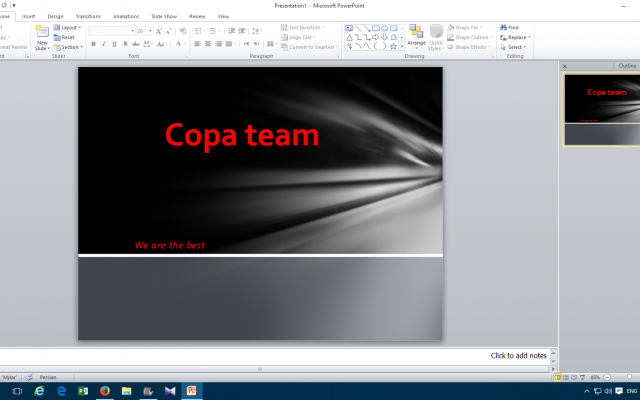
Task: Align text left
Action: point(198,44)
